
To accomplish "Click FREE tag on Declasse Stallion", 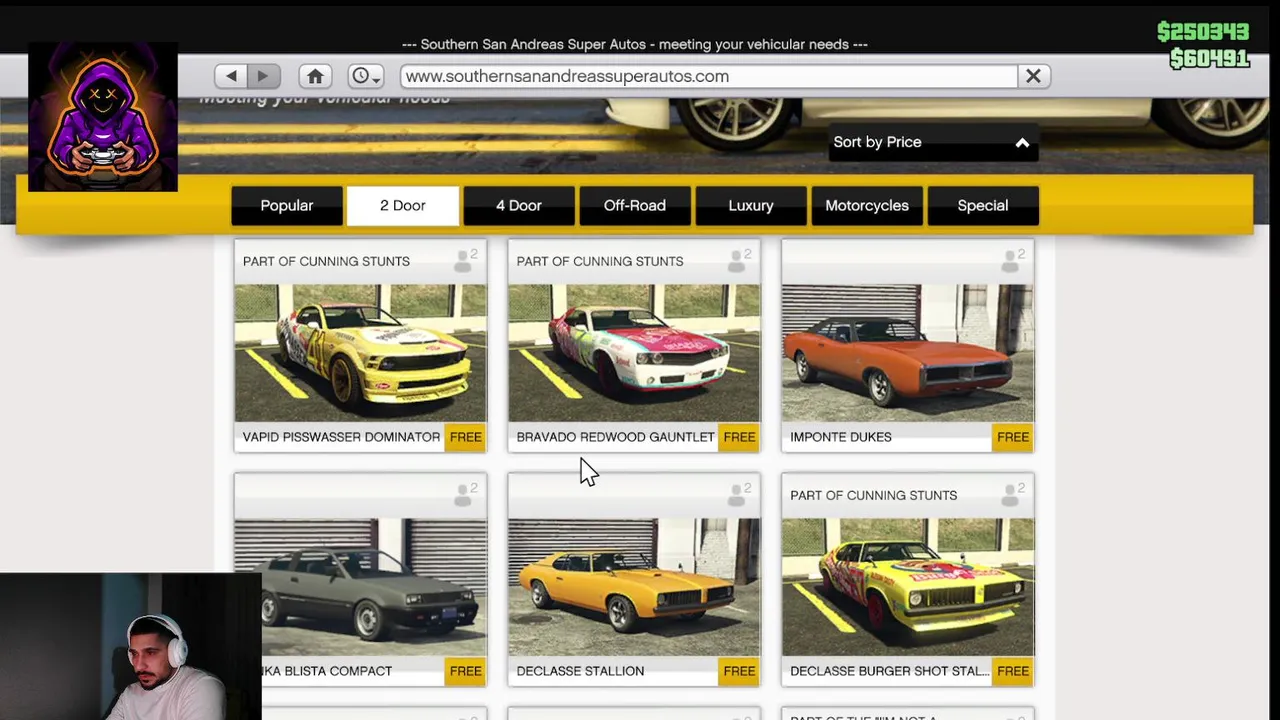I will point(739,671).
